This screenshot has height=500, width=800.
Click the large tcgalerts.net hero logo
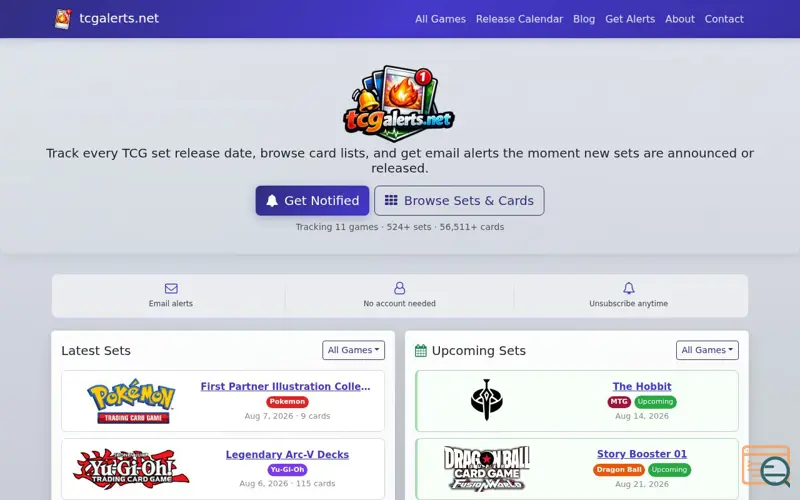tap(399, 104)
